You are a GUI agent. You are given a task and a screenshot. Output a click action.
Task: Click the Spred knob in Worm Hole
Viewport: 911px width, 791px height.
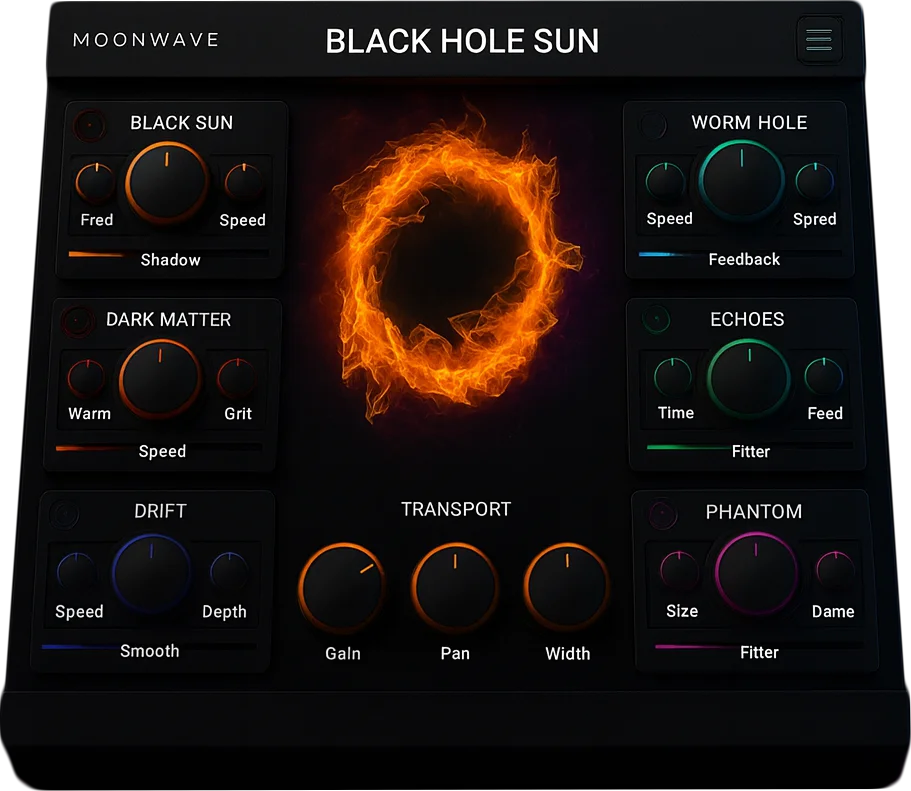coord(812,181)
